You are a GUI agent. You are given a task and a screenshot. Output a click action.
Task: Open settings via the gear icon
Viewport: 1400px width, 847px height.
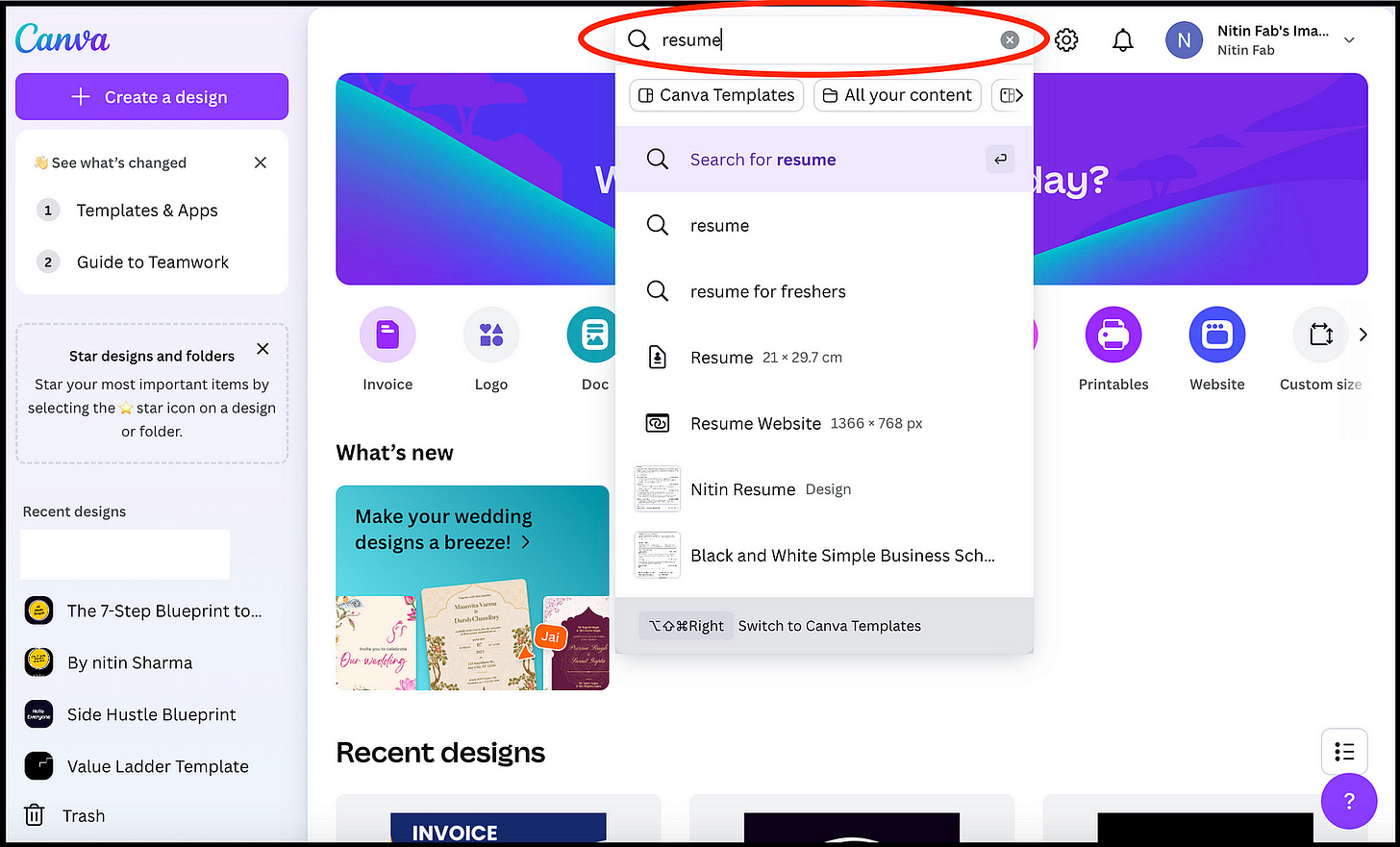pos(1066,40)
